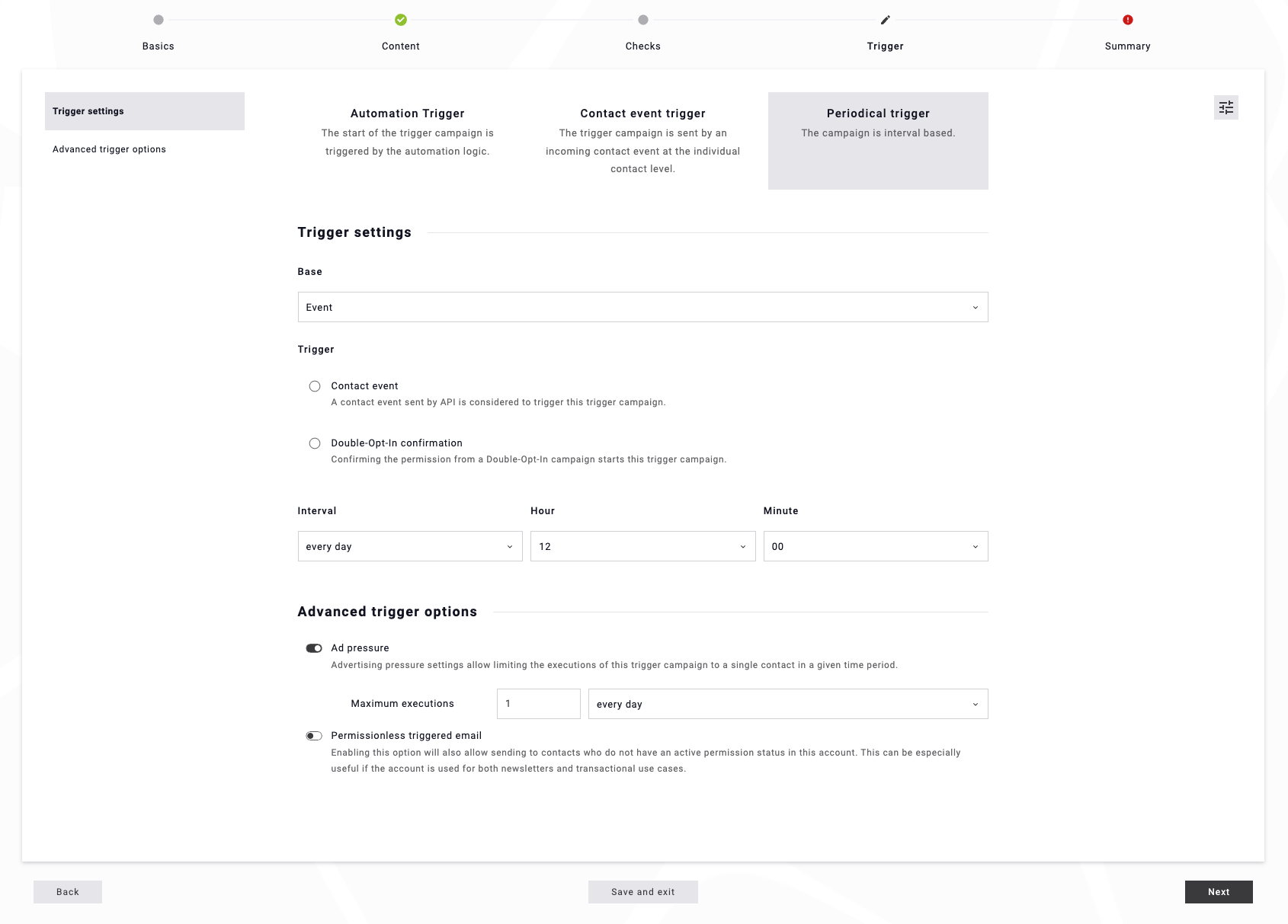1288x924 pixels.
Task: Click Save and exit
Action: [643, 892]
